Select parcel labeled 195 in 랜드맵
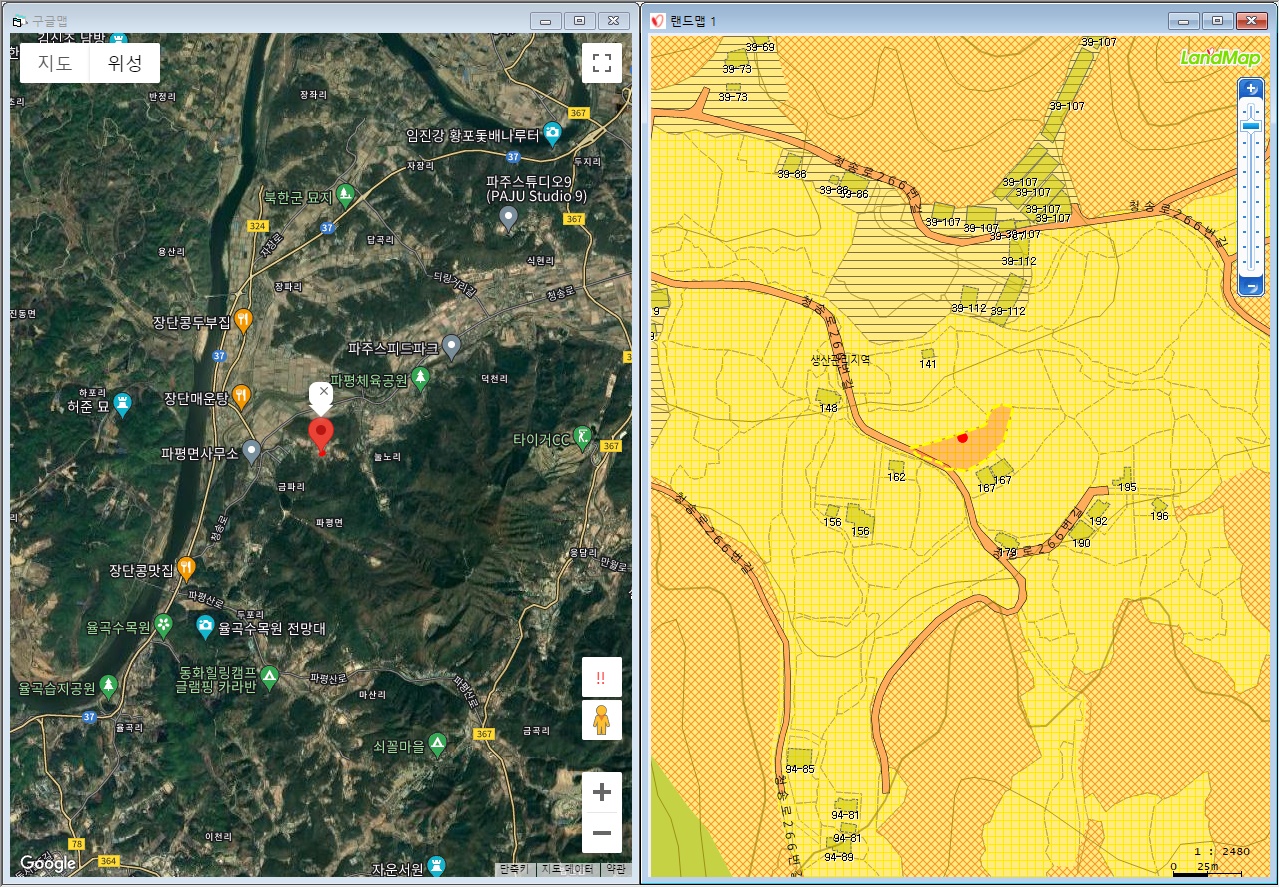This screenshot has width=1280, height=888. [1126, 477]
